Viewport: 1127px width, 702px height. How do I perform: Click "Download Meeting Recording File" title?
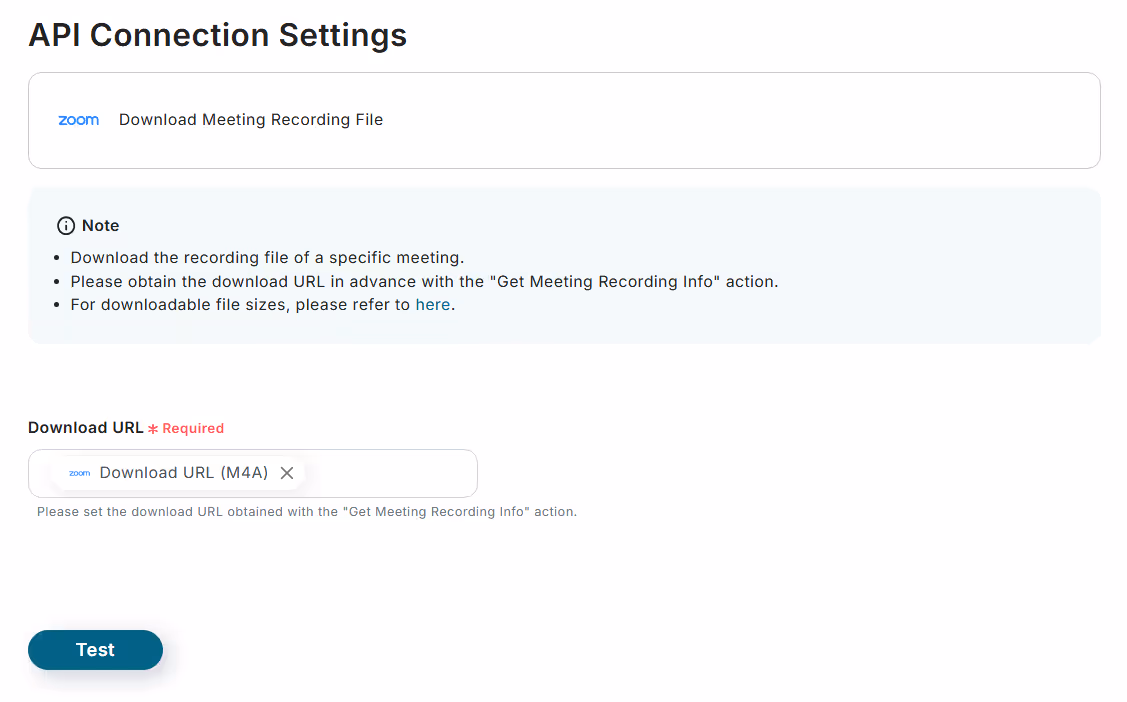tap(251, 120)
